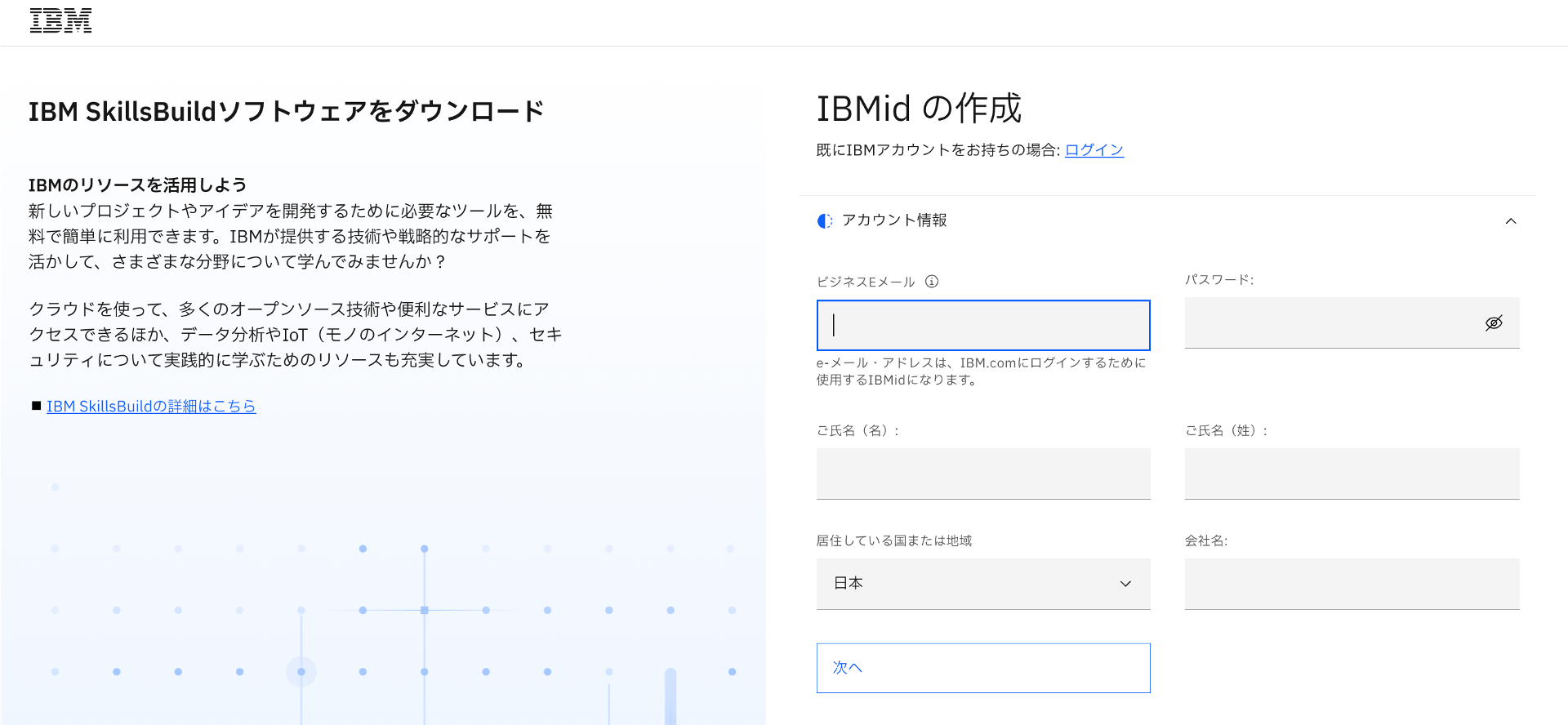Click into the パスワード input field
This screenshot has height=725, width=1568.
tap(1331, 323)
